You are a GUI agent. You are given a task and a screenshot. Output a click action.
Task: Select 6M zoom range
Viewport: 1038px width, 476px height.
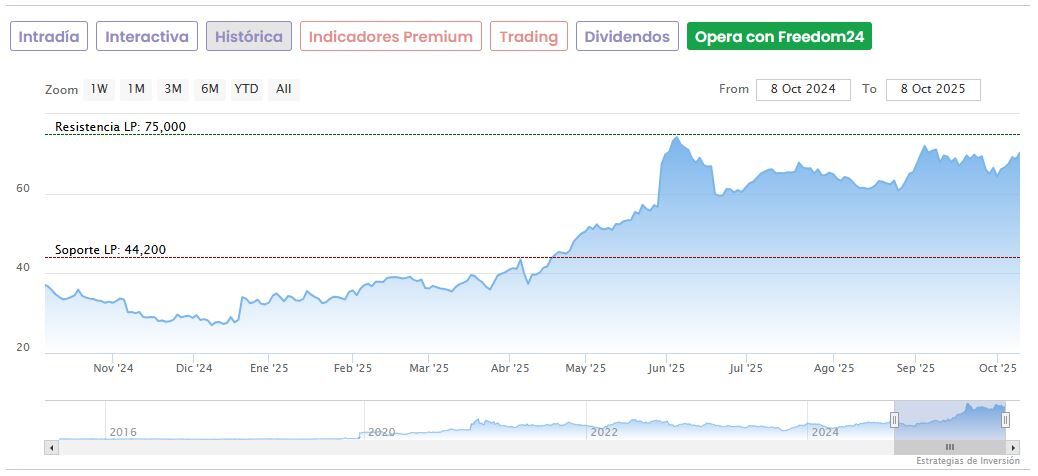point(209,89)
